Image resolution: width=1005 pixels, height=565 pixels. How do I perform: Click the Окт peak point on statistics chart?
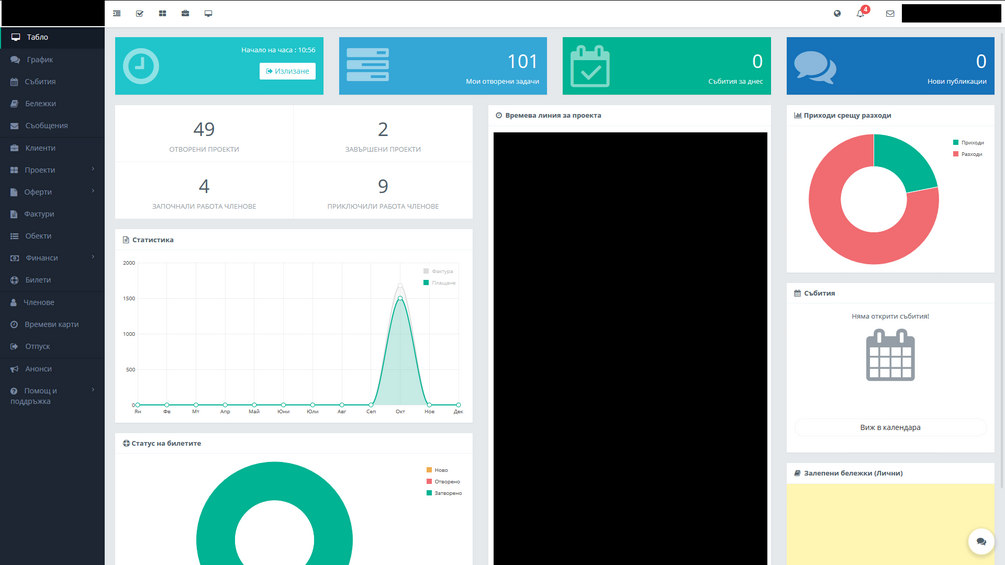click(x=401, y=298)
